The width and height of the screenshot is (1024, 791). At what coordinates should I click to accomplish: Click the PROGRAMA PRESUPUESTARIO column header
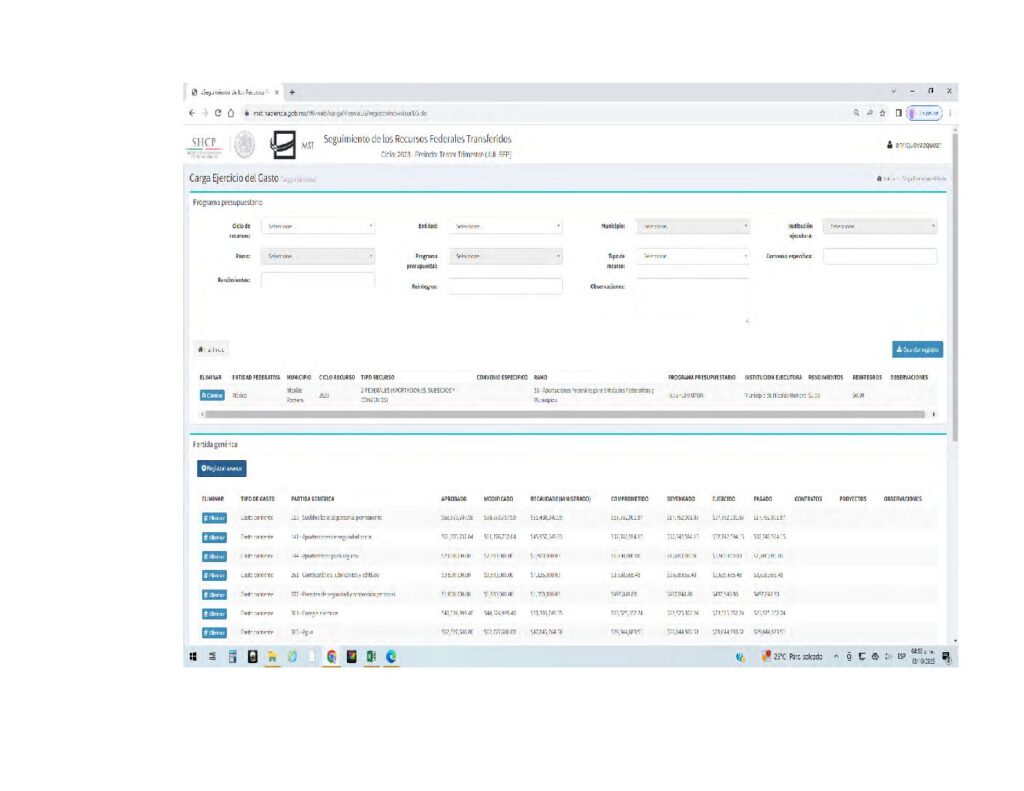701,378
